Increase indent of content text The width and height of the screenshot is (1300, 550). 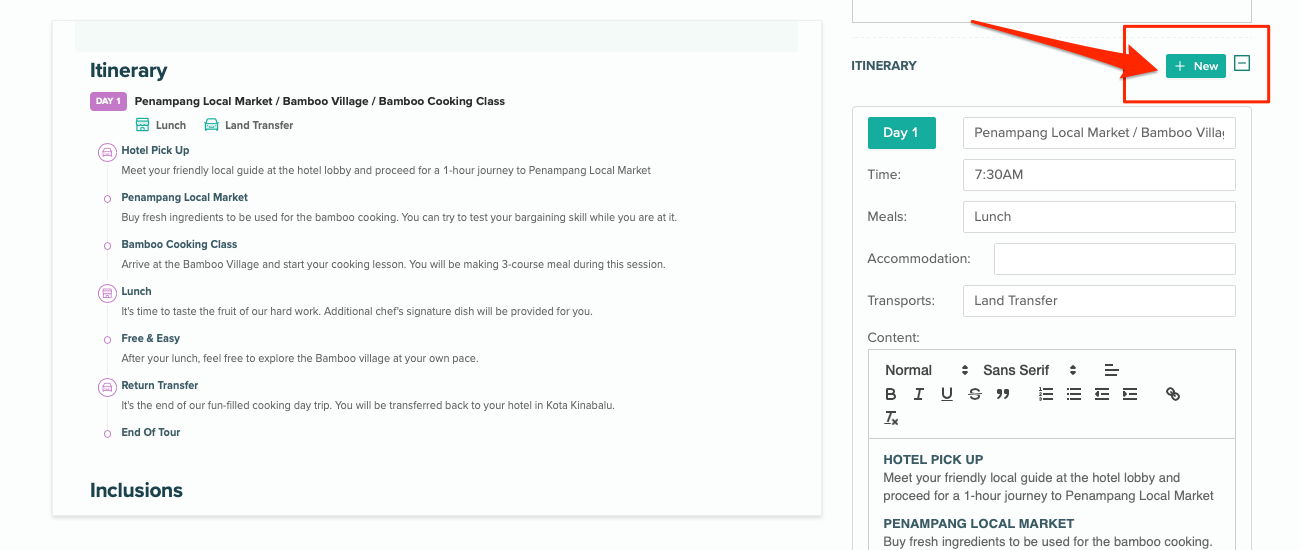tap(1130, 394)
